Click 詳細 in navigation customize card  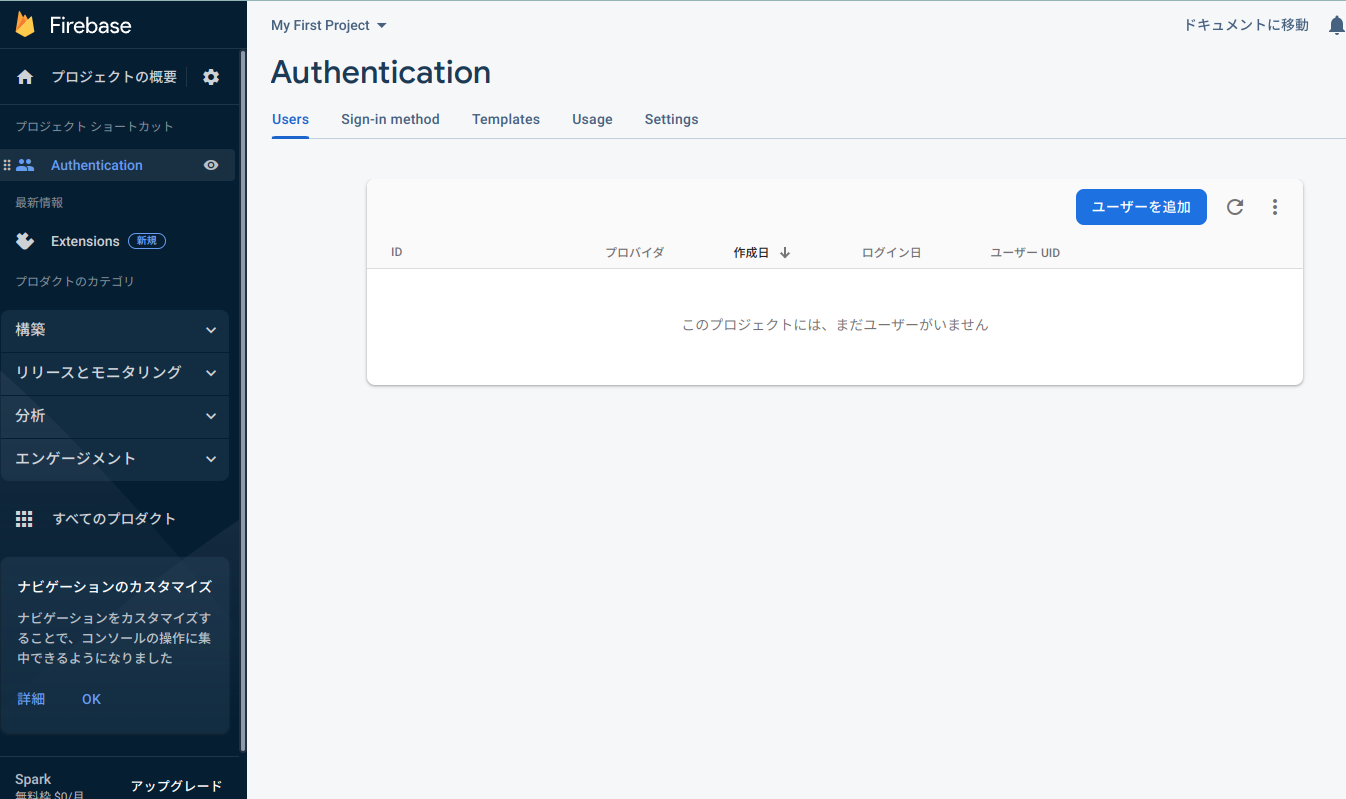point(31,699)
